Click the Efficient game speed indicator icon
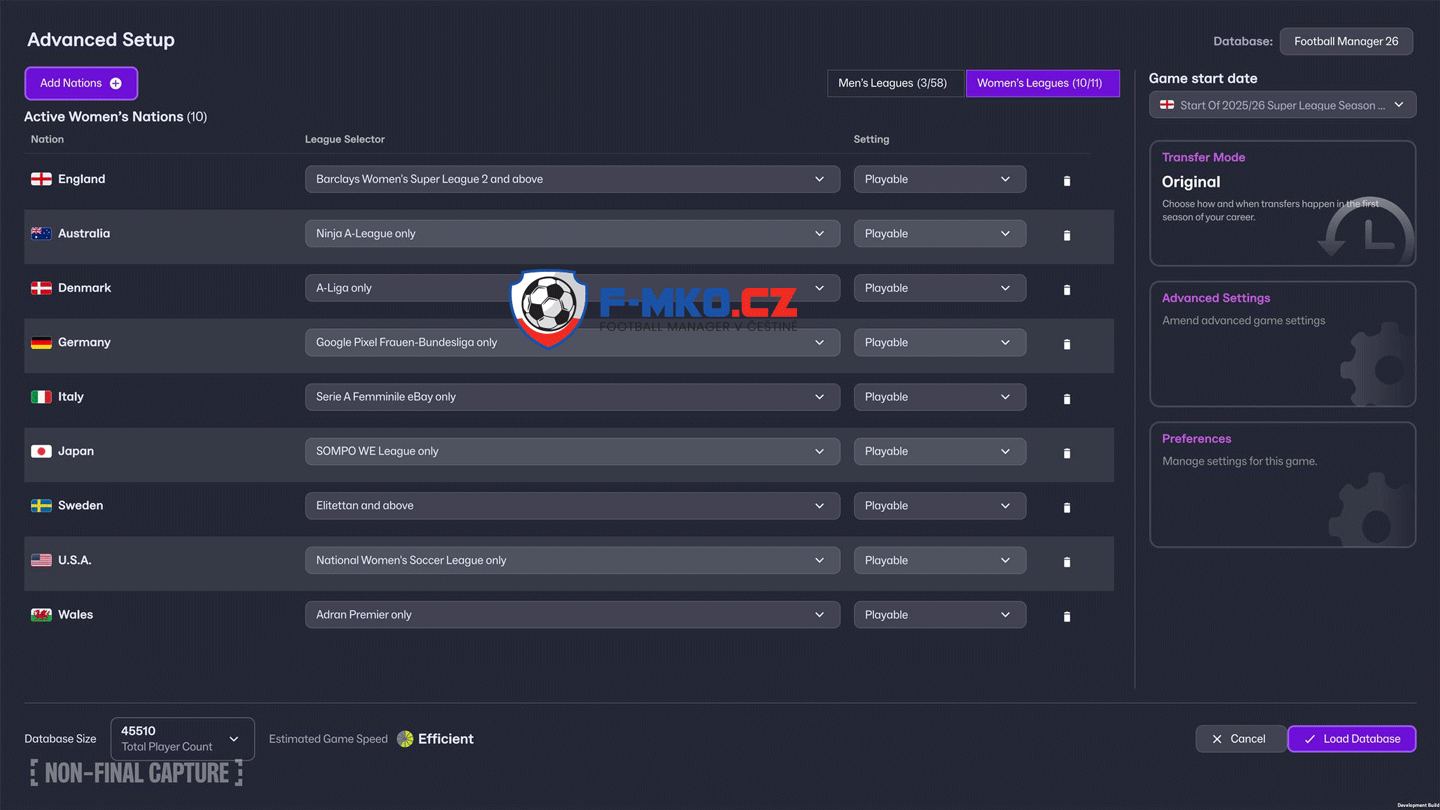The image size is (1440, 810). click(405, 739)
